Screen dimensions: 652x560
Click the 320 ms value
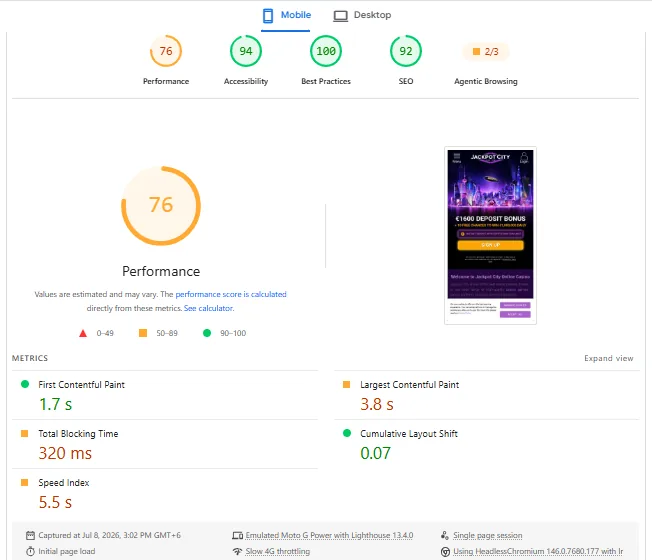click(65, 454)
